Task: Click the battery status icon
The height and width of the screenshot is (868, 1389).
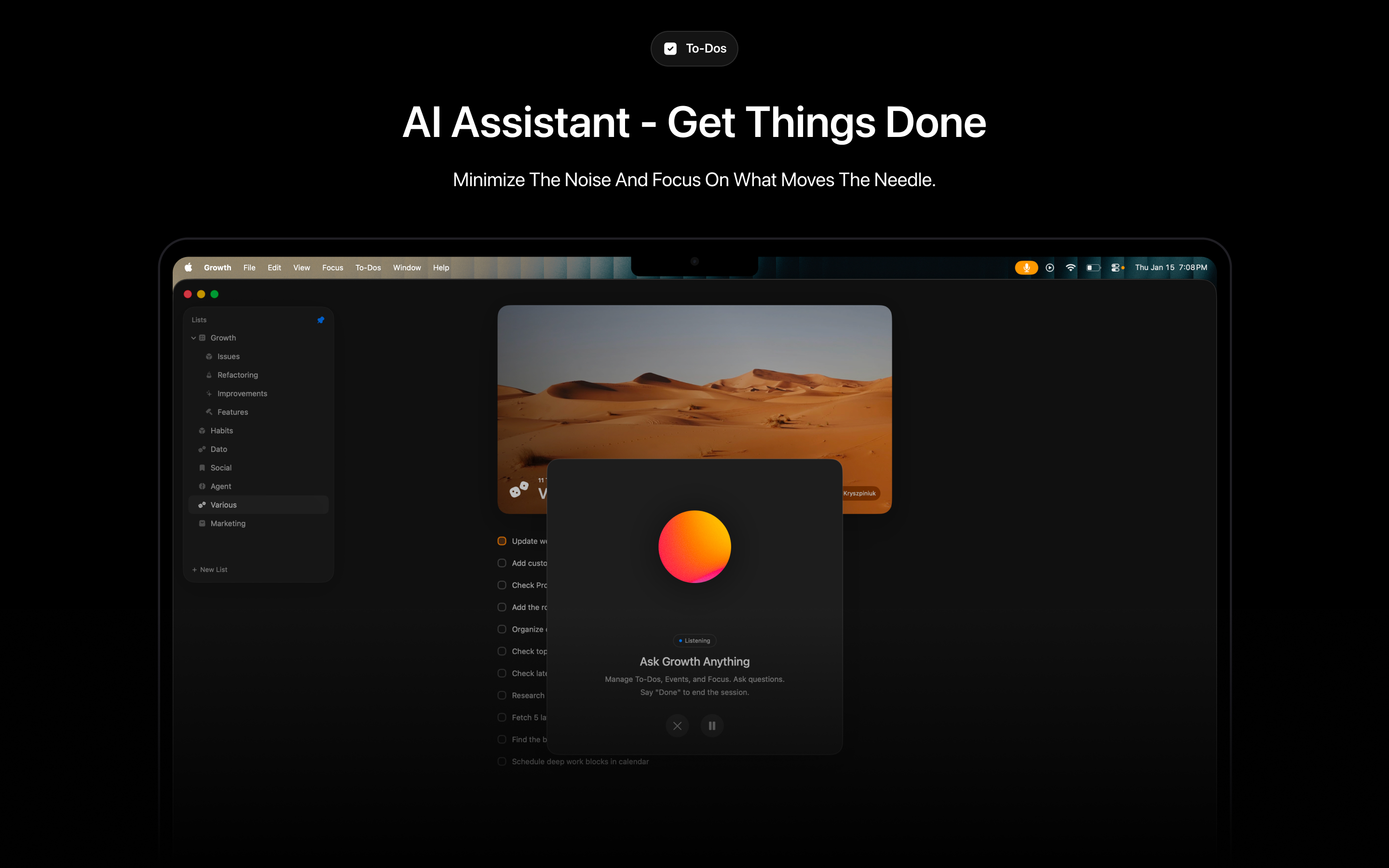Action: click(x=1093, y=268)
